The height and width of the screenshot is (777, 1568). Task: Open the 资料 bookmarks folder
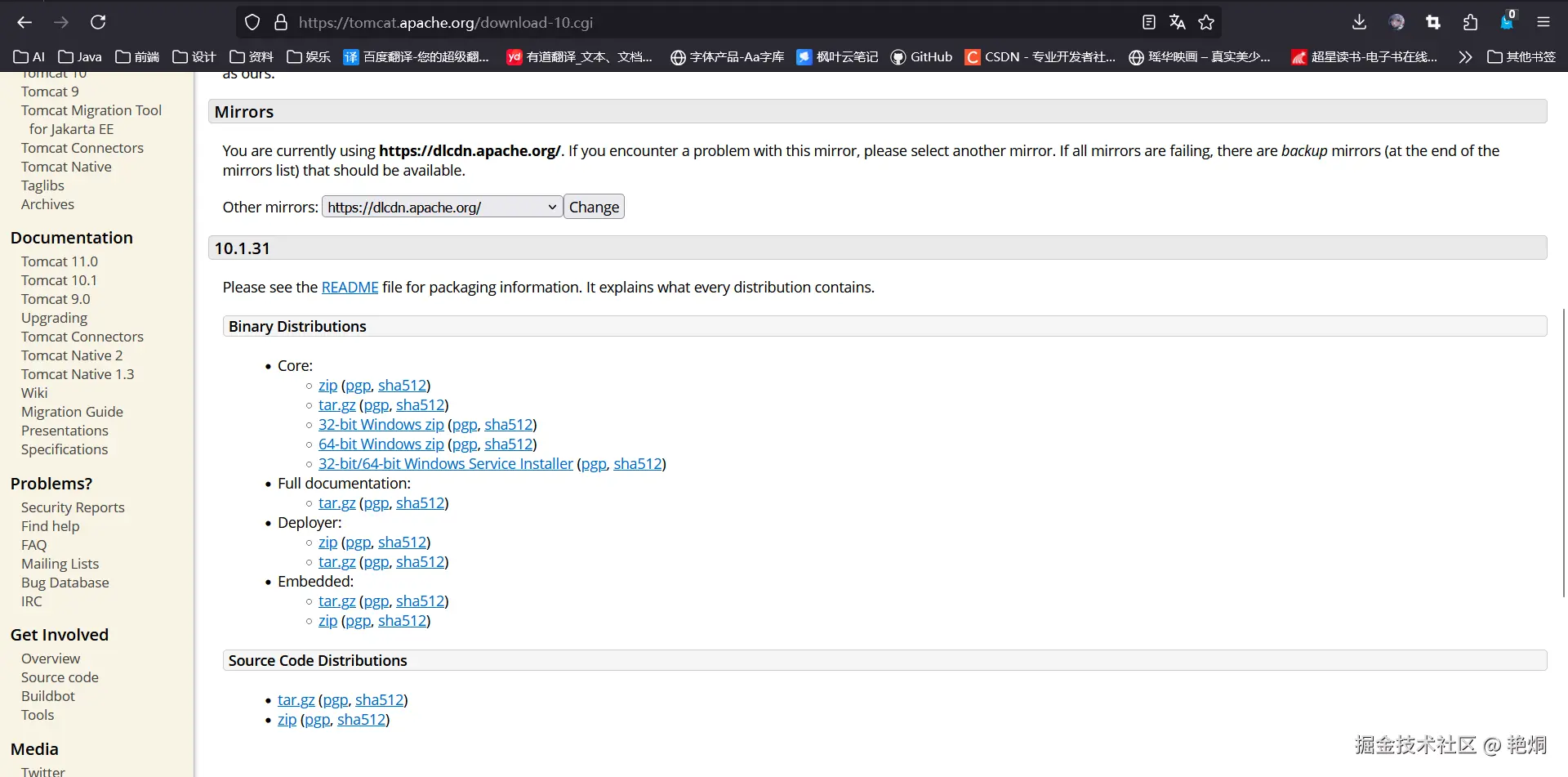(x=252, y=56)
